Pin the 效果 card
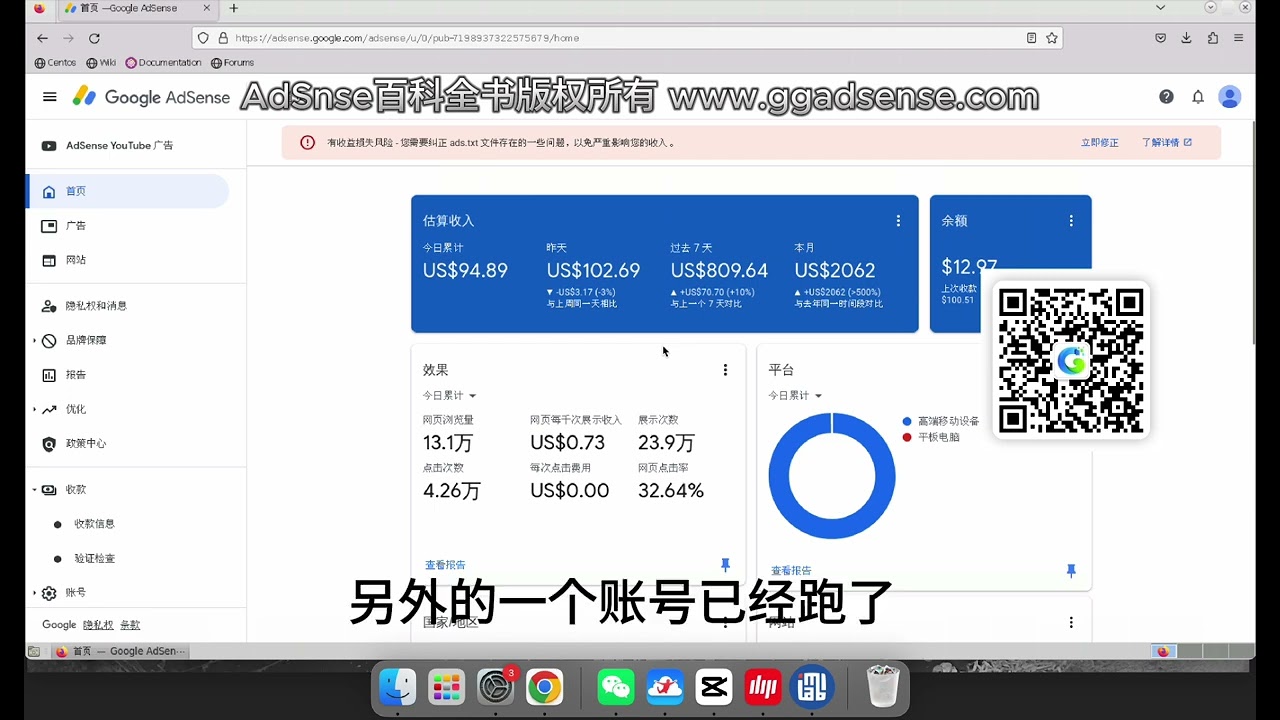This screenshot has width=1280, height=720. pyautogui.click(x=725, y=565)
